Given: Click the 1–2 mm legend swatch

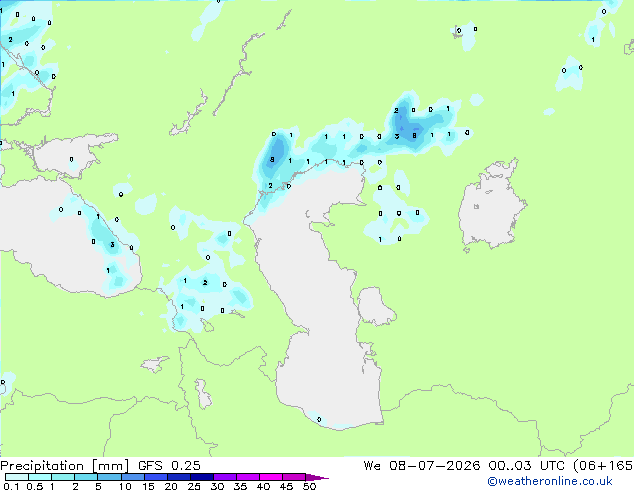Looking at the screenshot, I should click(x=63, y=477).
